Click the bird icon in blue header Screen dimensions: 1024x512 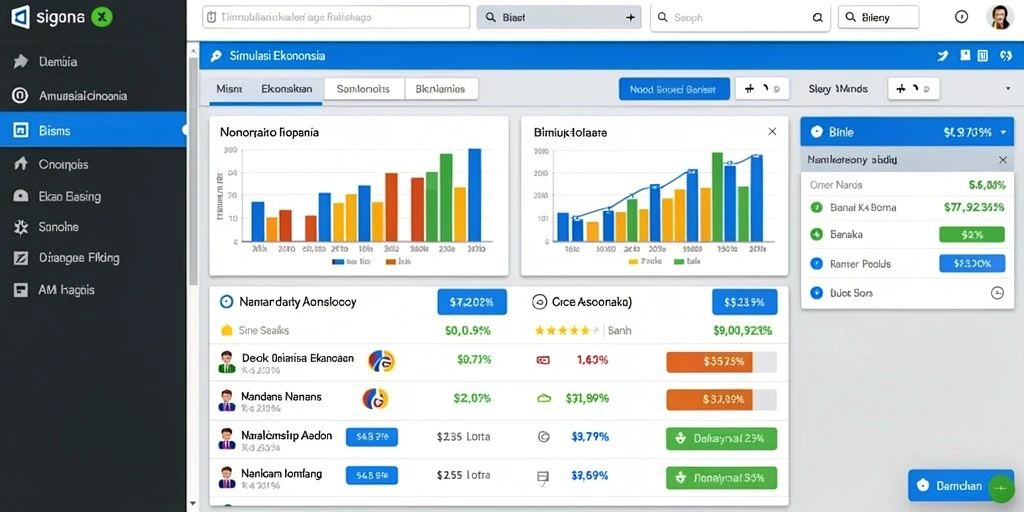[x=942, y=57]
